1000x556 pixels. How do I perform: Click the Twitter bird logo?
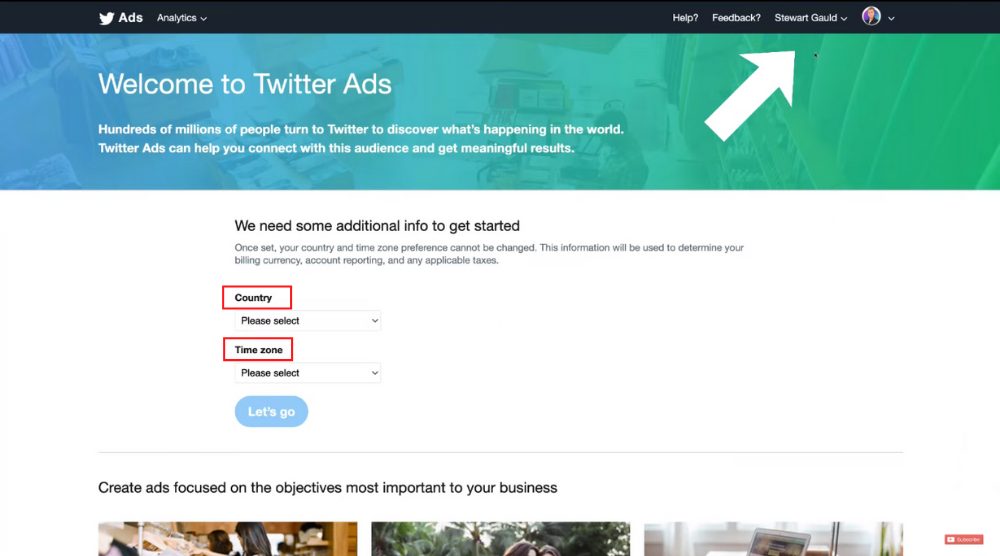click(x=107, y=18)
